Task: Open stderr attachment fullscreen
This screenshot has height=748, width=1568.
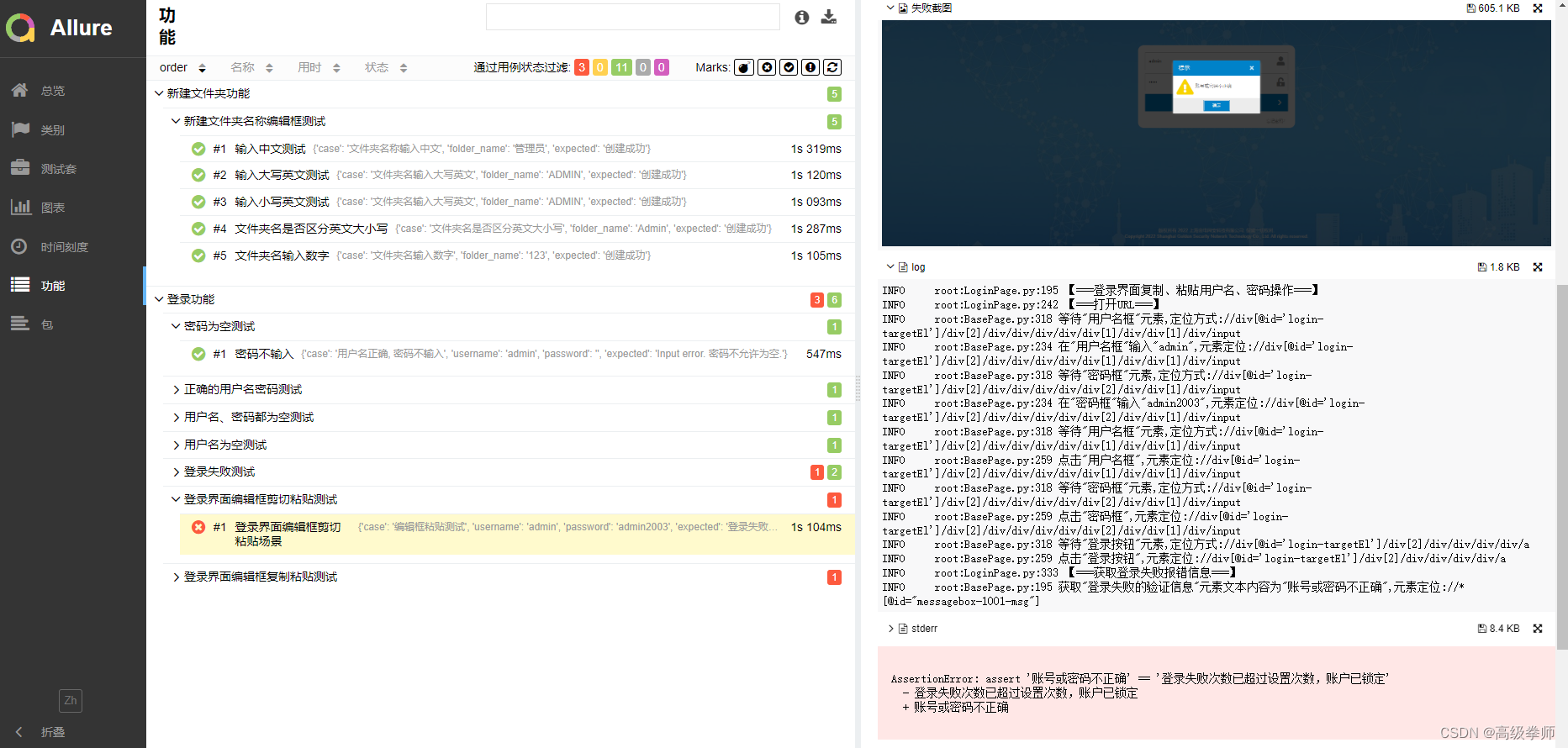Action: (x=1538, y=629)
